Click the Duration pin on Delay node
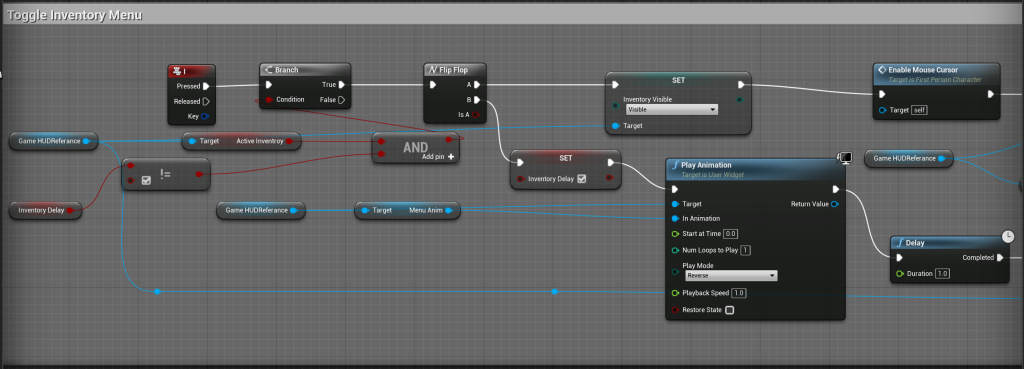Screen dimensions: 1024x369 [900, 274]
